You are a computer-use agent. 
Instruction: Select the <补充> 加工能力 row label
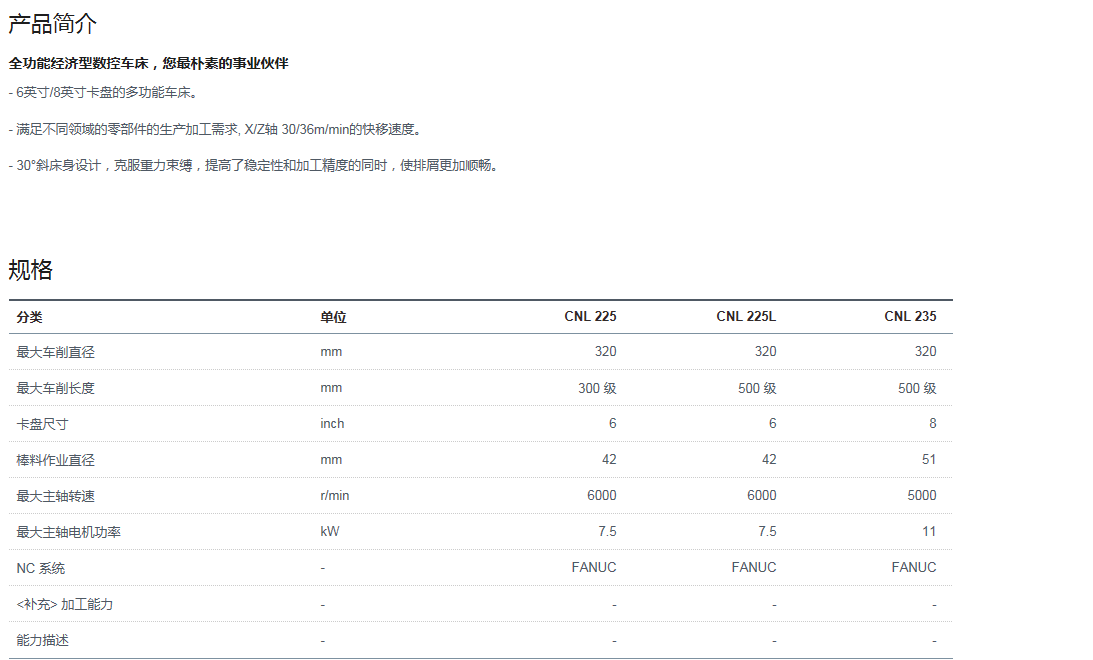(65, 604)
